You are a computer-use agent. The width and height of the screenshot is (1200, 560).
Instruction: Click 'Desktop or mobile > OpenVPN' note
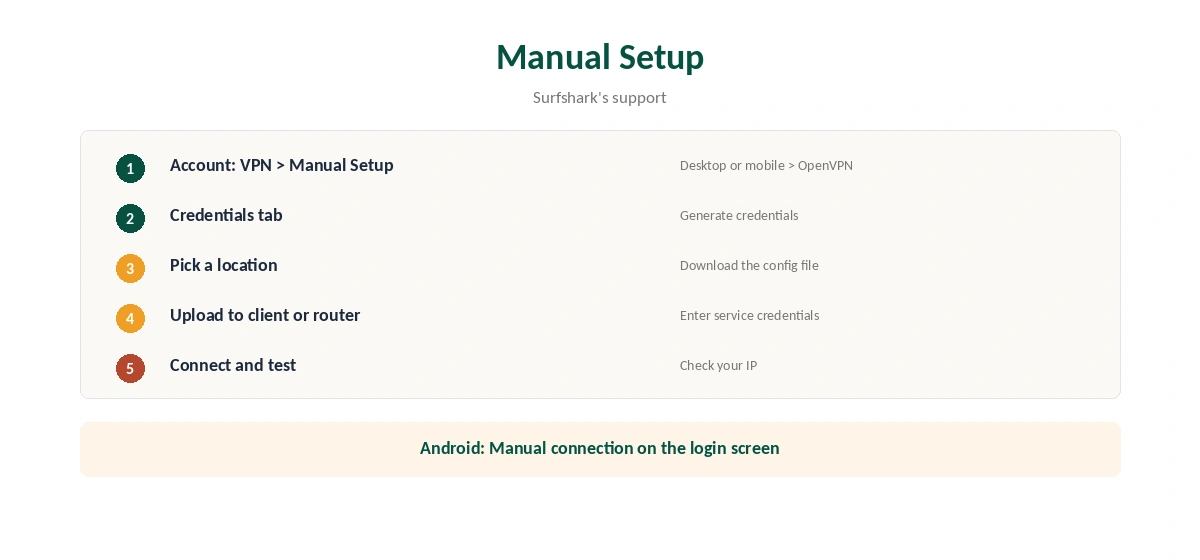[766, 165]
